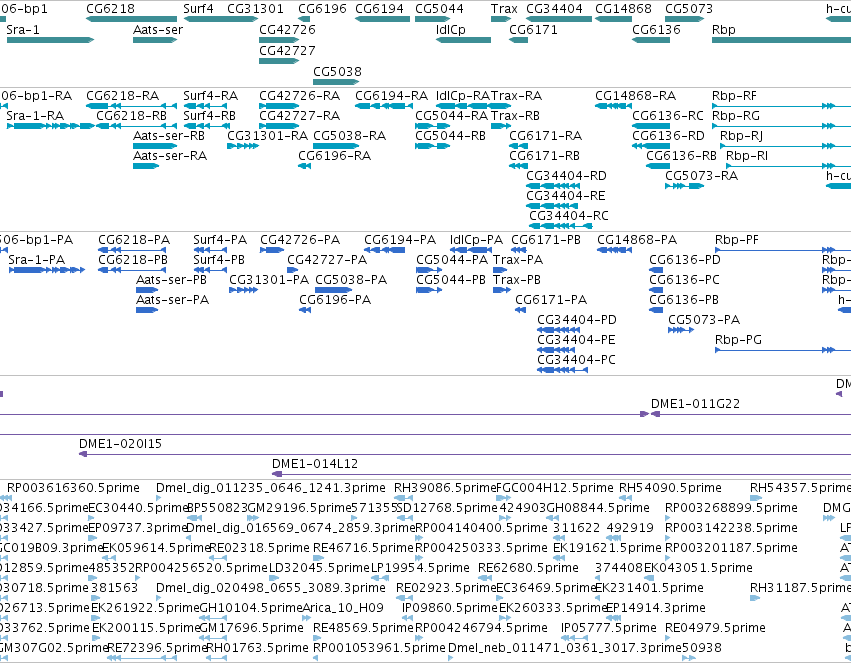The width and height of the screenshot is (851, 663).
Task: Click the DME1-020I15 clone label
Action: point(120,444)
